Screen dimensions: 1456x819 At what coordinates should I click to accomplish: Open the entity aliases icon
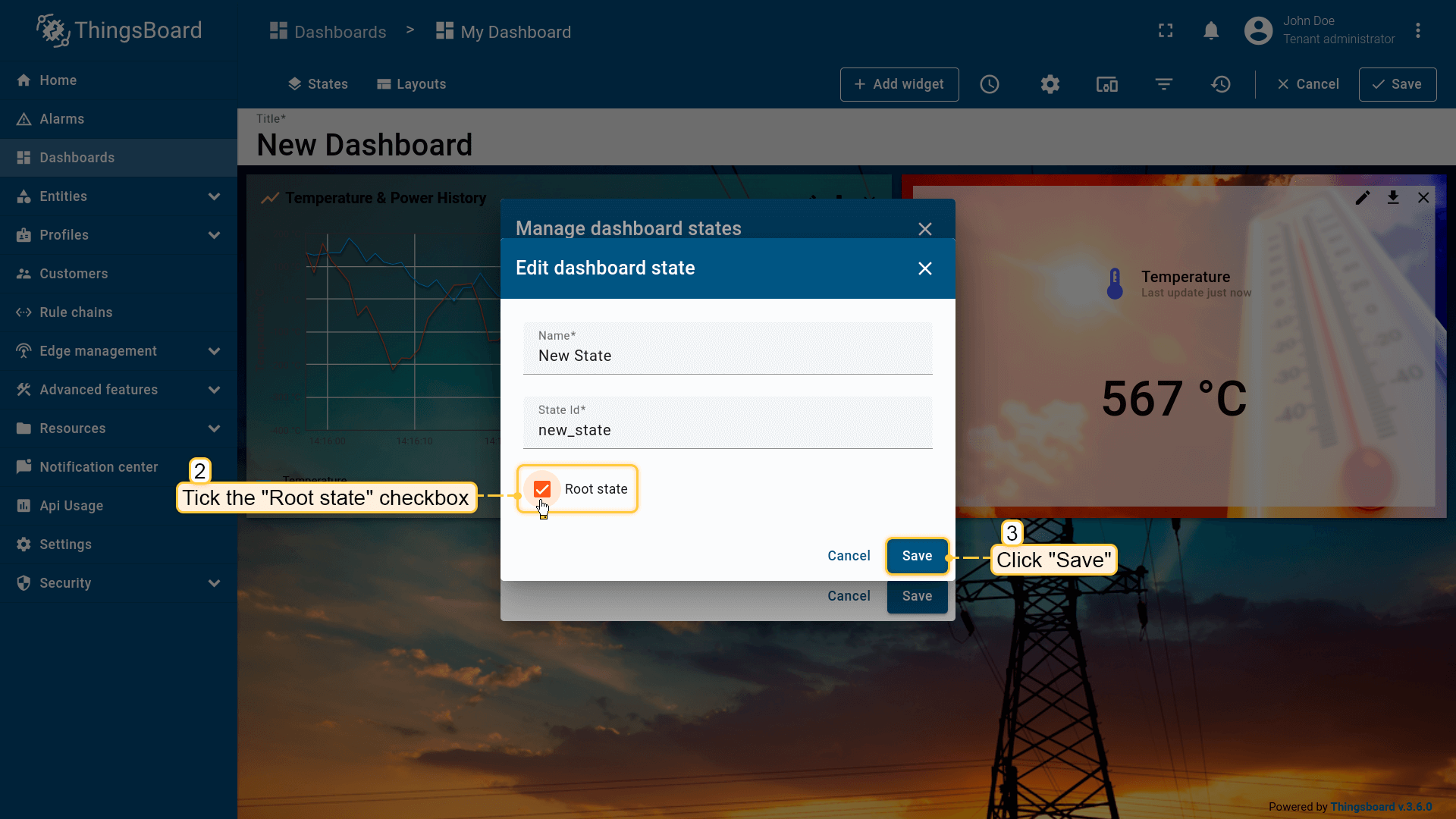coord(1106,84)
